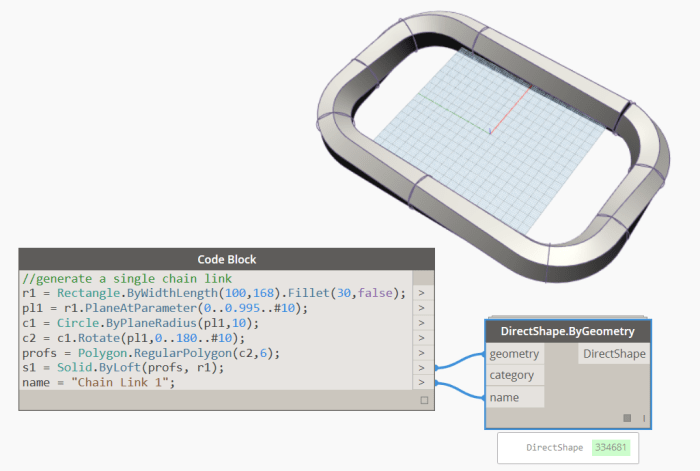Select the DirectShape.ByGeometry node title

pyautogui.click(x=567, y=331)
